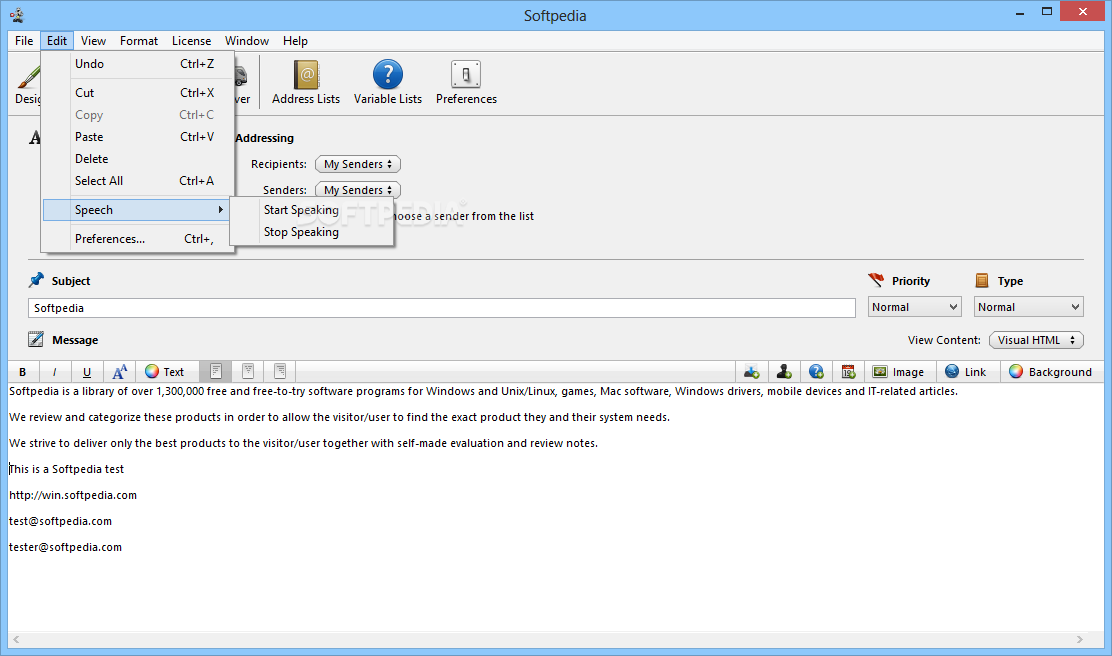Click the tester@softpedia.com line in message
The height and width of the screenshot is (656, 1112).
pos(65,547)
